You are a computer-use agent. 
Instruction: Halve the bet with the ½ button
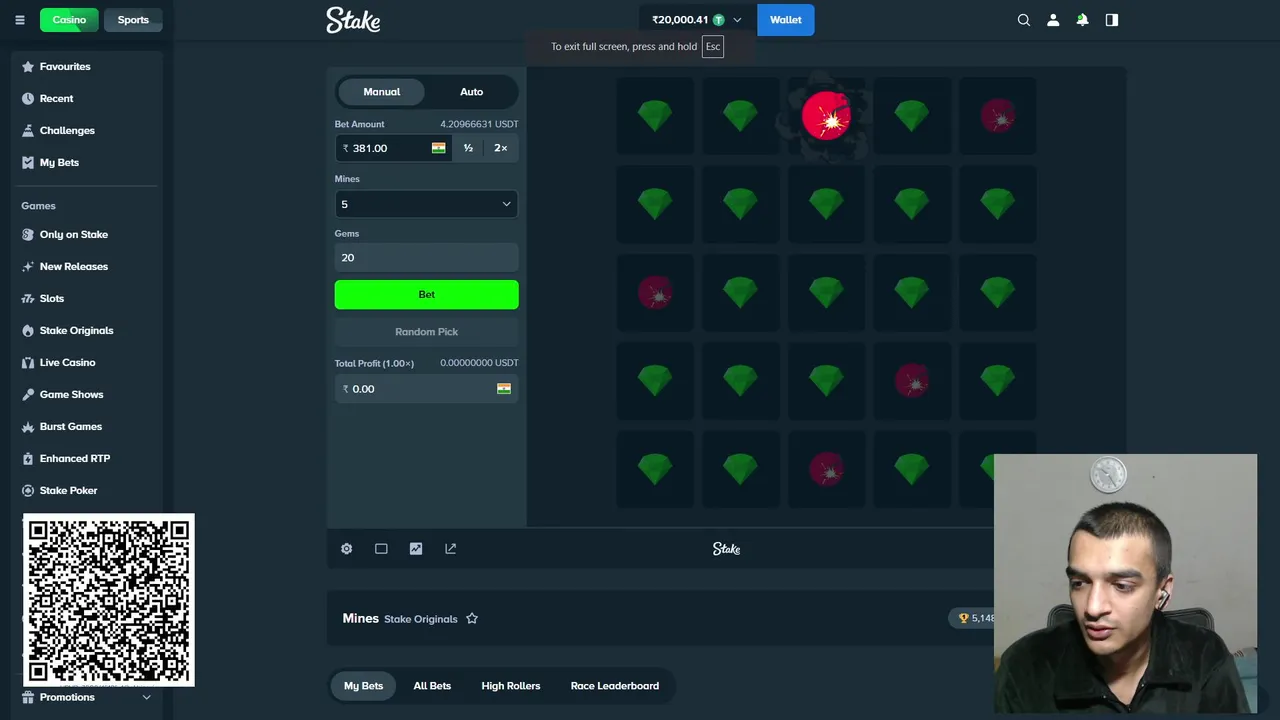pyautogui.click(x=468, y=148)
